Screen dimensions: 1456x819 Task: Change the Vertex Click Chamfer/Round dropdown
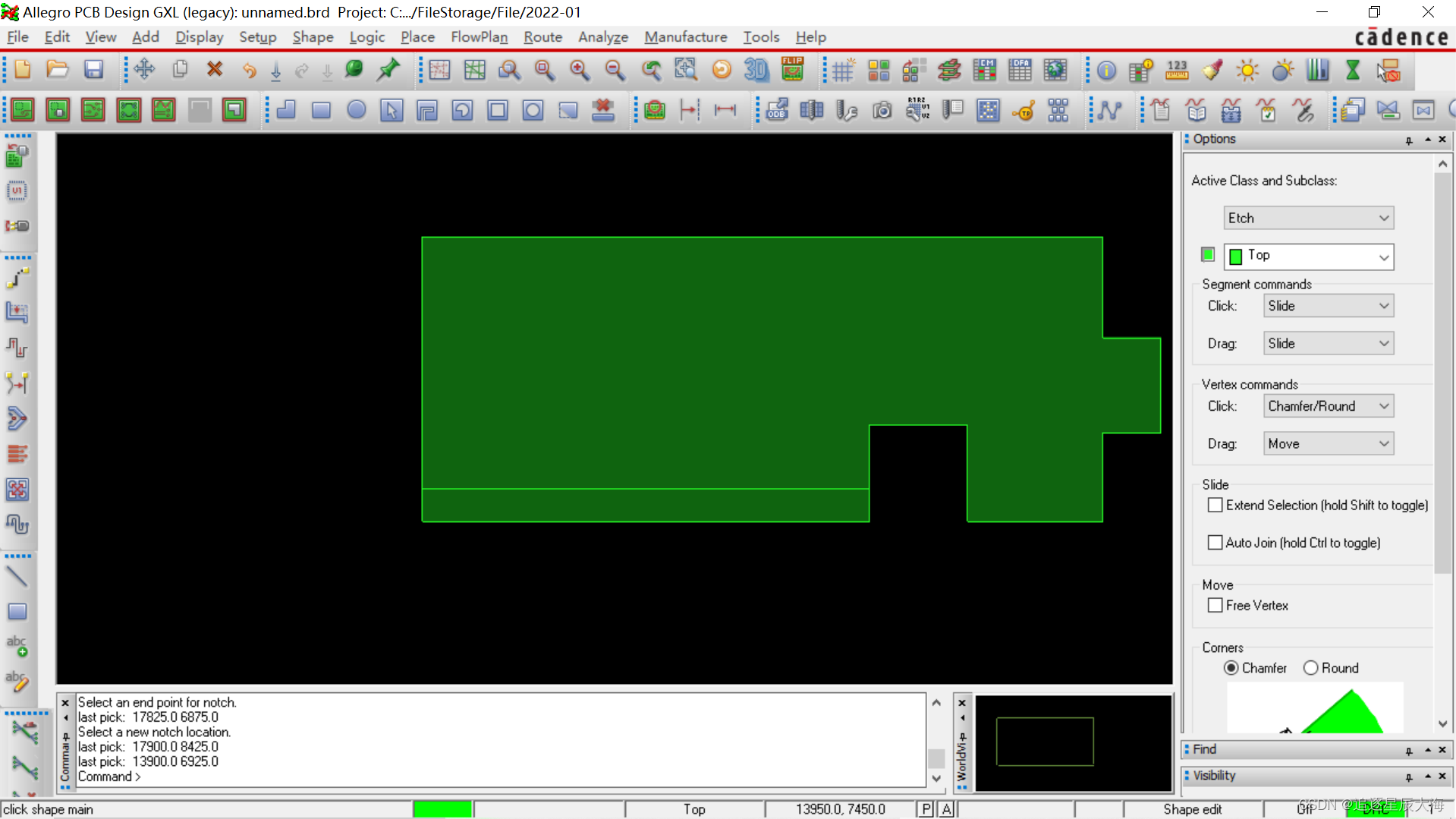point(1328,406)
